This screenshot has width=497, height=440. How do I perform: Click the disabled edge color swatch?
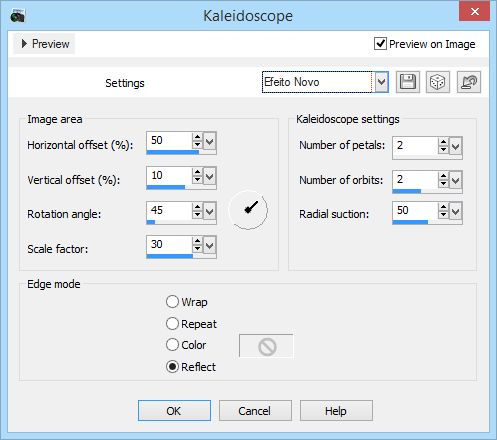(x=266, y=346)
